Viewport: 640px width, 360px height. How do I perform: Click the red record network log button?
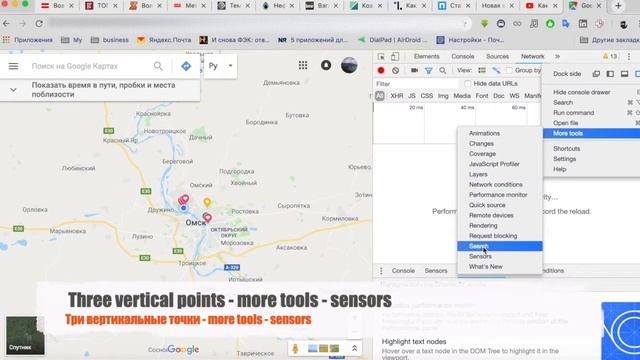tap(381, 70)
